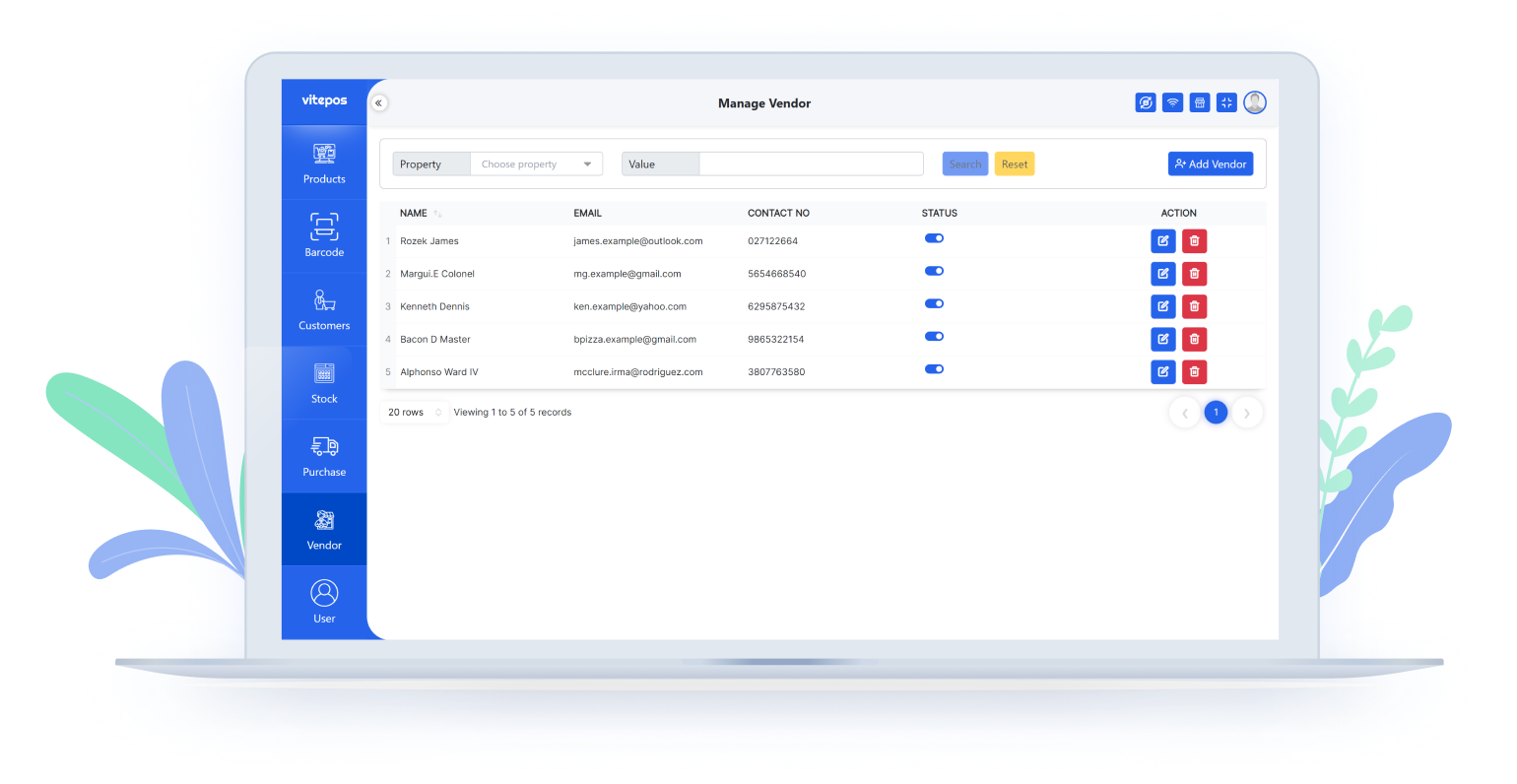Viewport: 1517px width, 784px height.
Task: Open the Stock menu item
Action: (324, 383)
